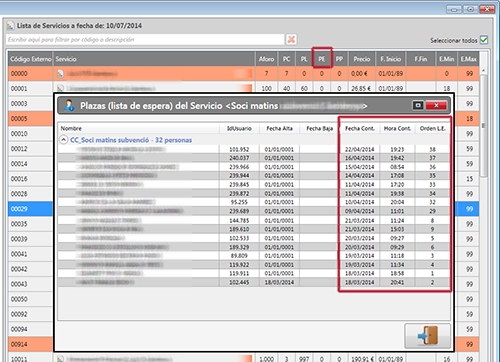Select waiting list user 144.785
500x362 pixels.
coord(254,220)
